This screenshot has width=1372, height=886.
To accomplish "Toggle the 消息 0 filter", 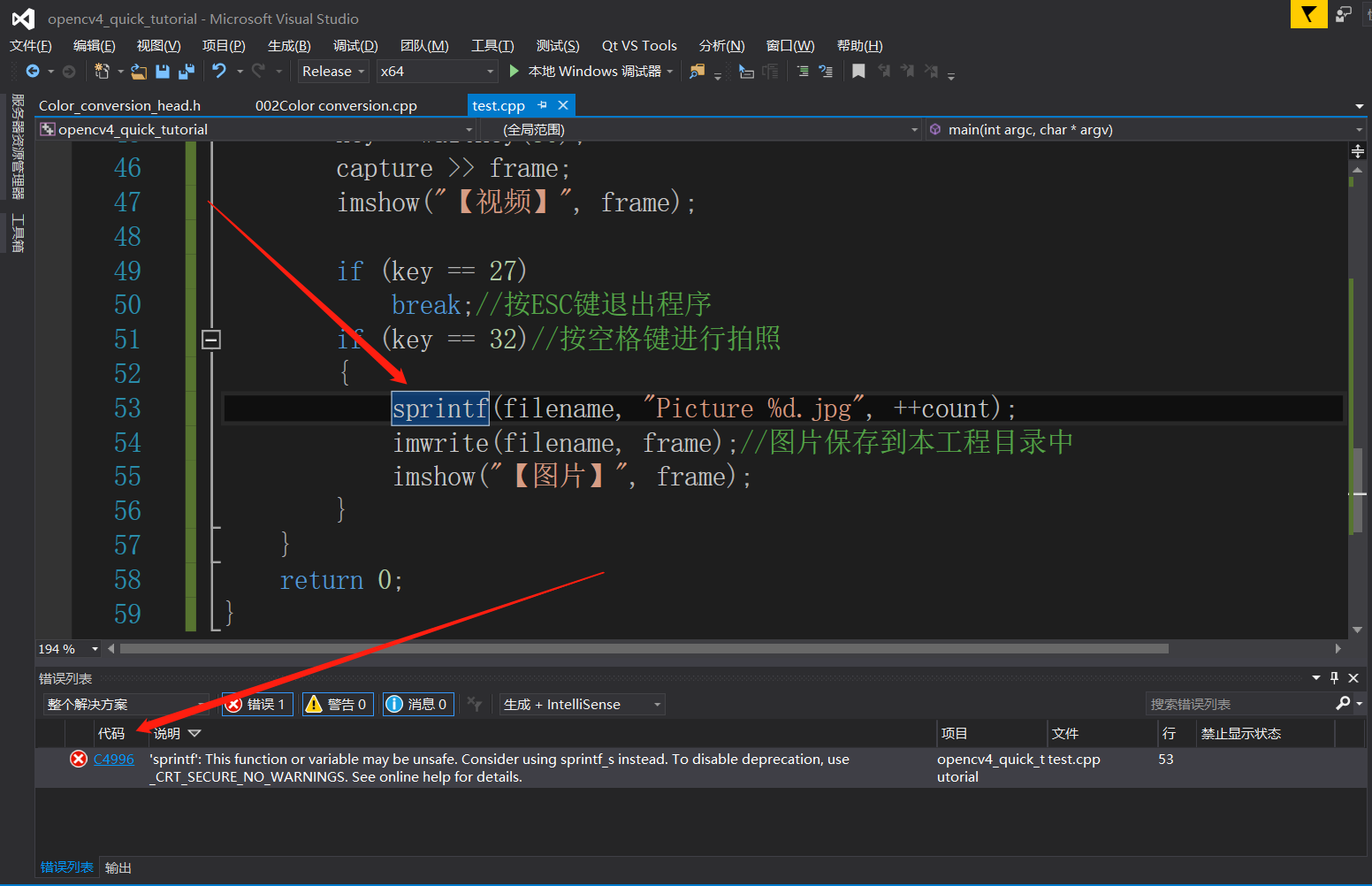I will [x=417, y=704].
